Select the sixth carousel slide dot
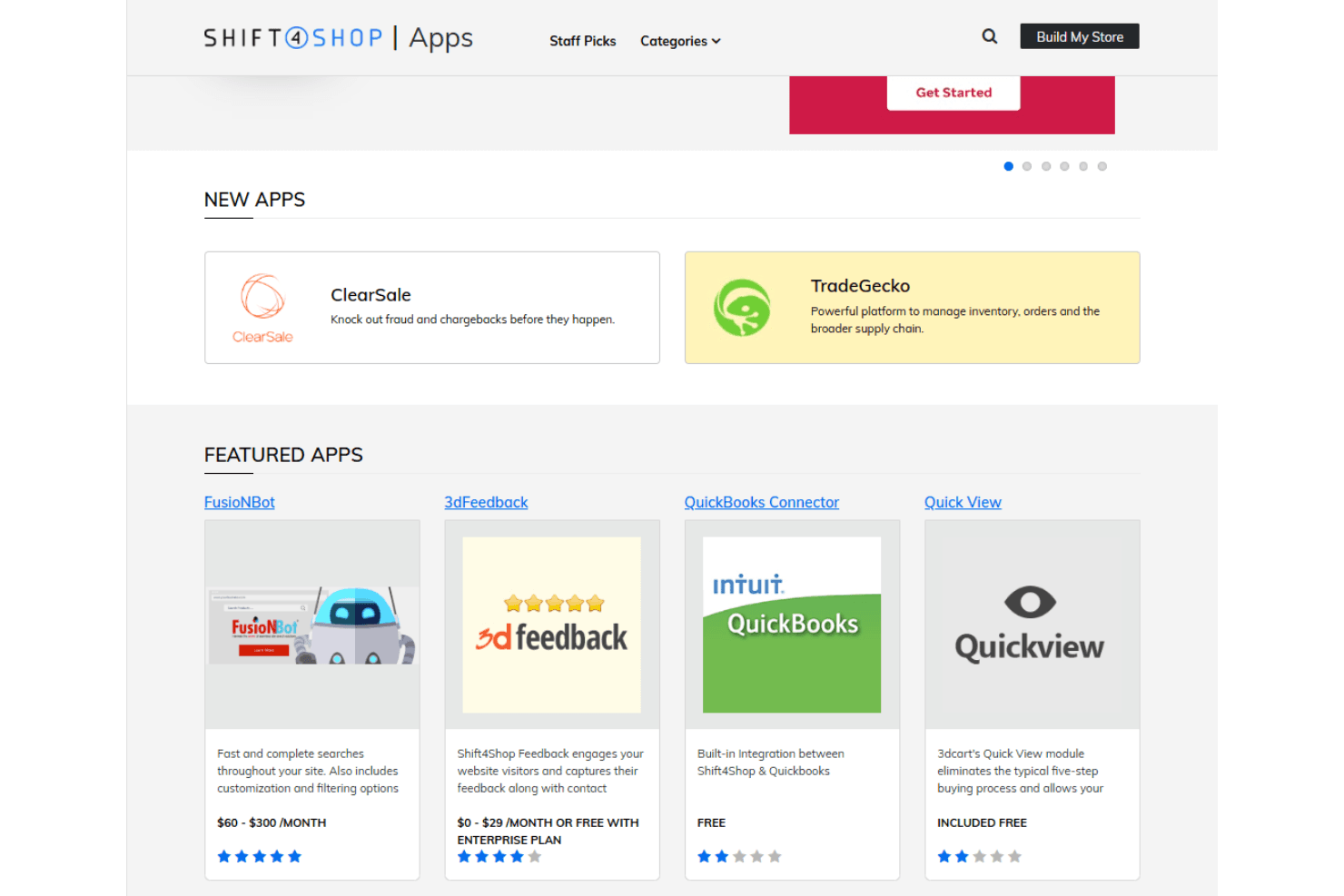 point(1102,166)
